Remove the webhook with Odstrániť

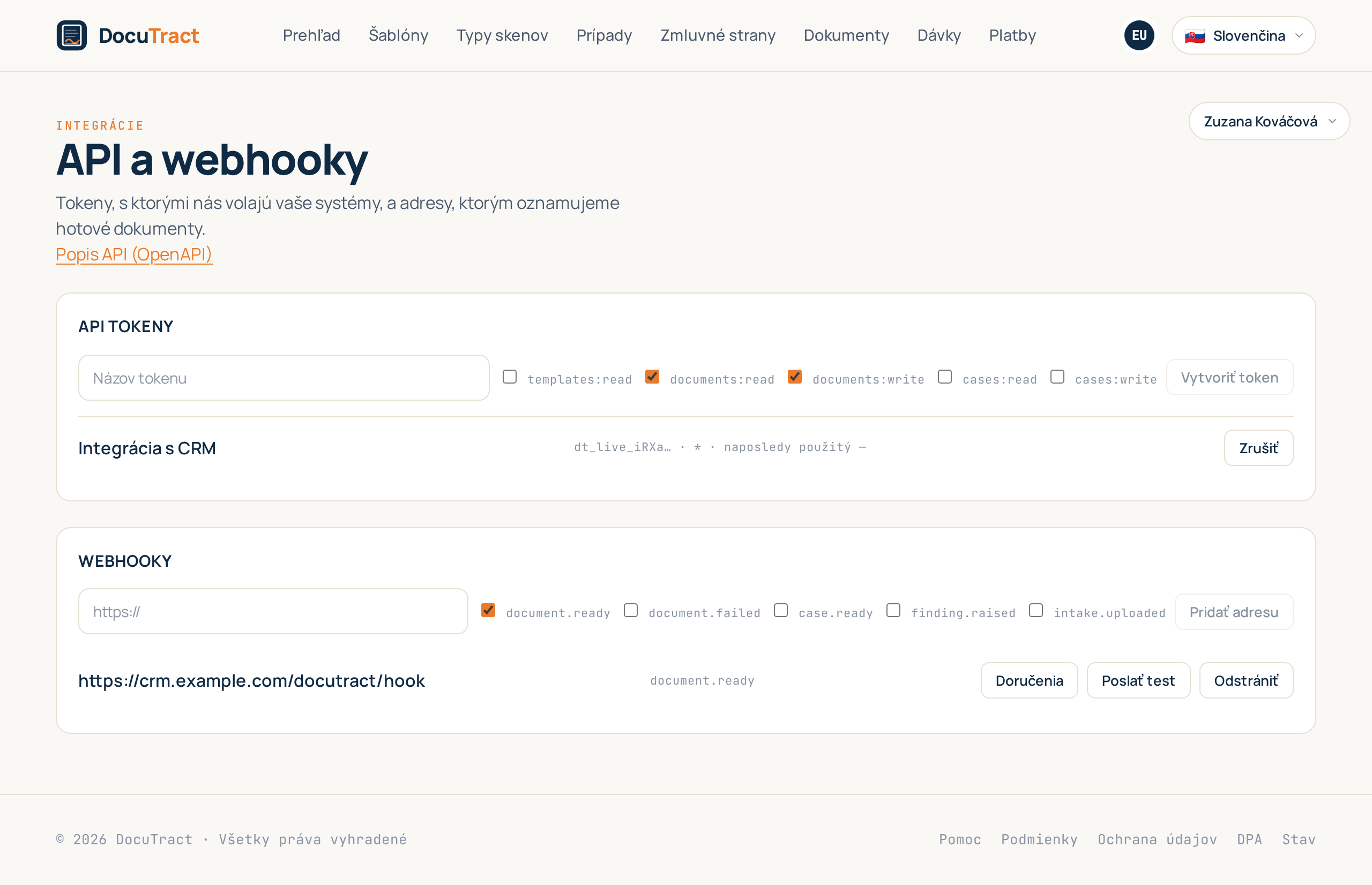point(1246,680)
